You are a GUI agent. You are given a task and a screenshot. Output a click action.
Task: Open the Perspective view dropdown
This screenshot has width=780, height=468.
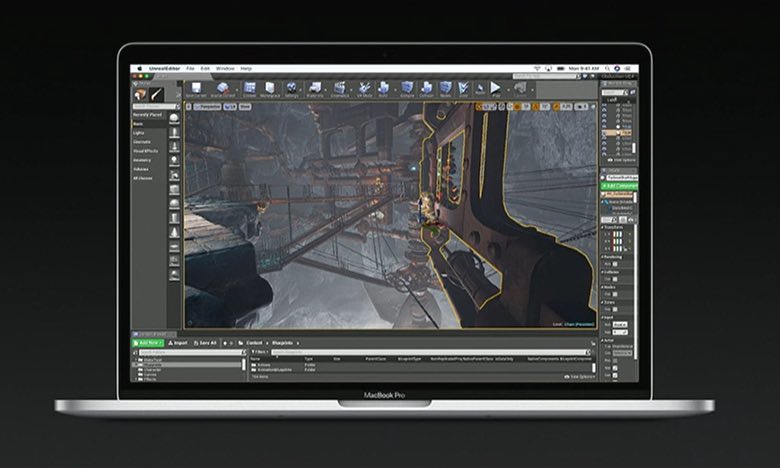pos(207,106)
